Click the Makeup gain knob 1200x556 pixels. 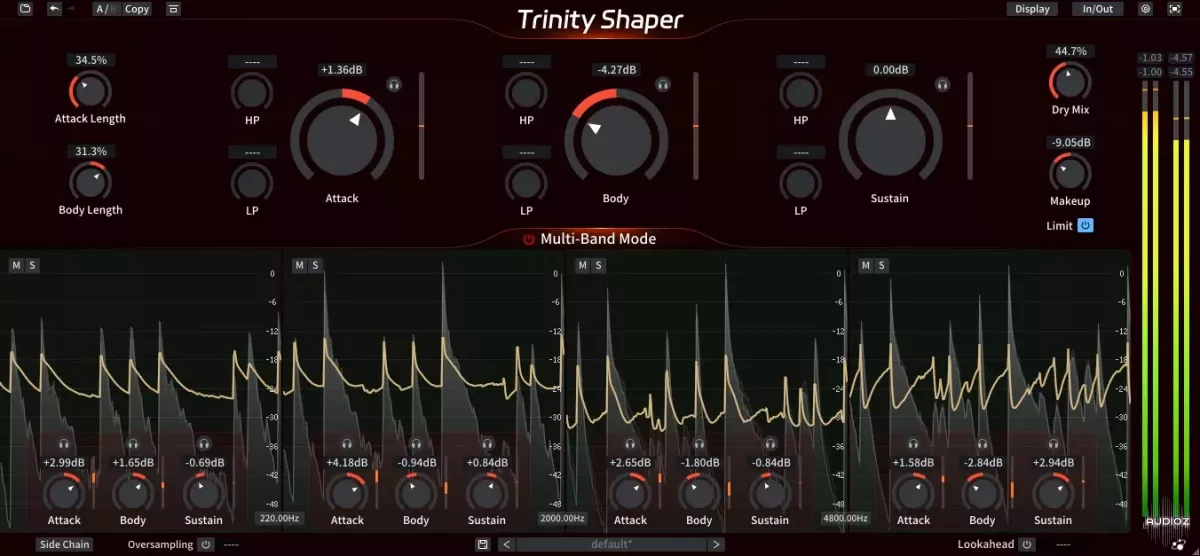coord(1070,173)
